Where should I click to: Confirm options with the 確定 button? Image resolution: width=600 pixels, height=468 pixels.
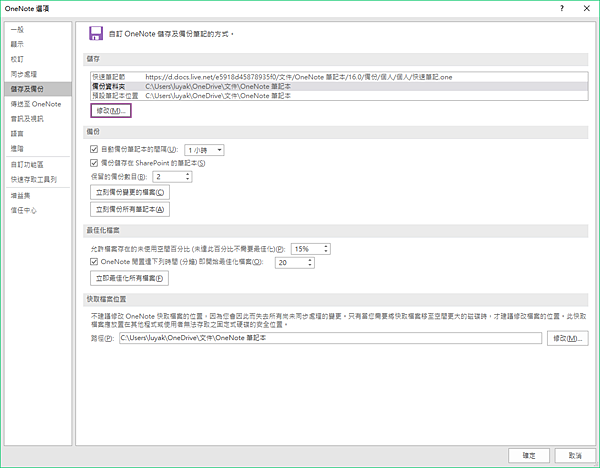[529, 455]
